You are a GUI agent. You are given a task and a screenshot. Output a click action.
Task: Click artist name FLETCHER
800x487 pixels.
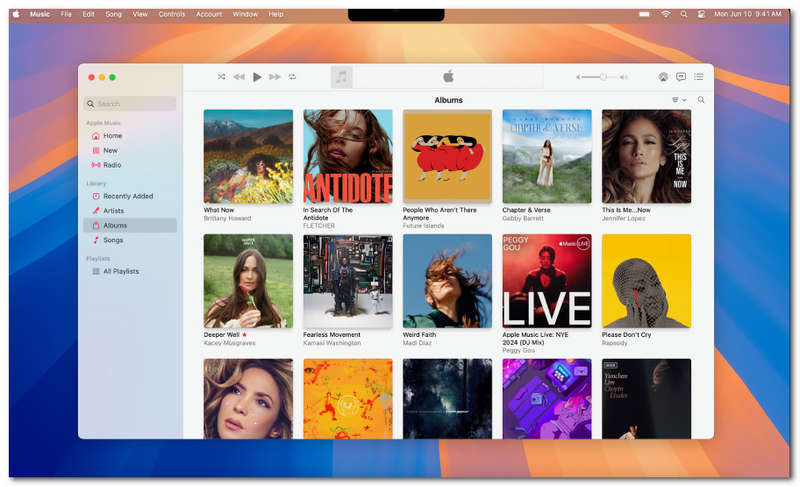pos(319,225)
